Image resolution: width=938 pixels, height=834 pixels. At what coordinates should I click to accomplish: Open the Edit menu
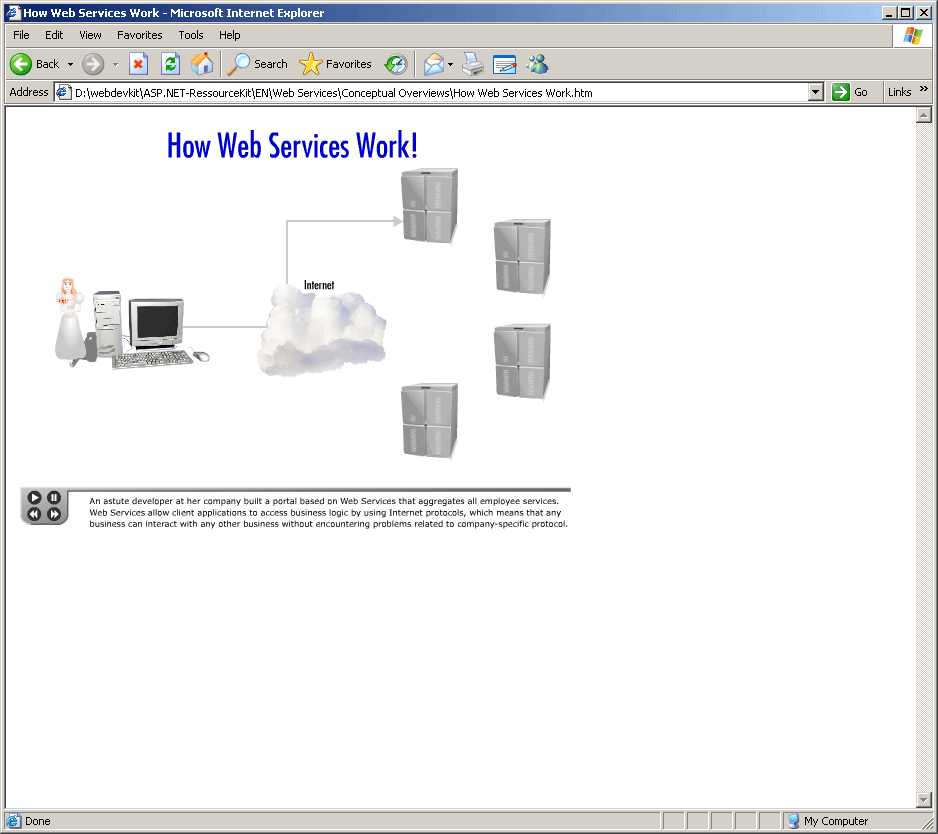click(x=54, y=35)
